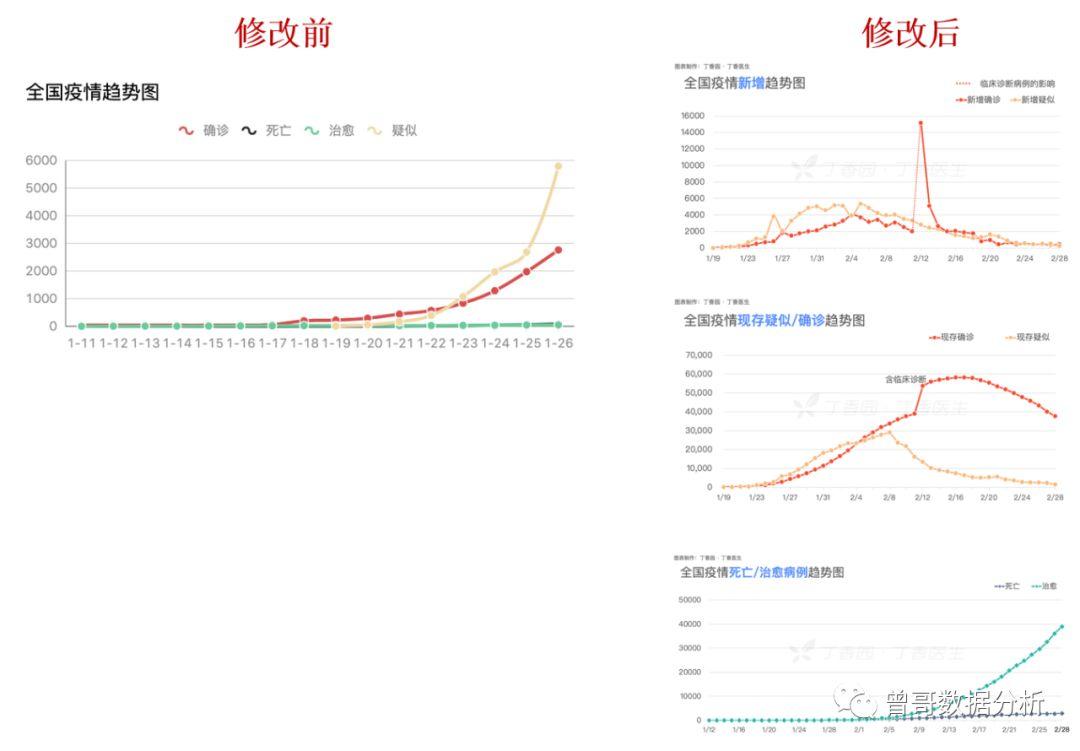Toggle the 现存确诊 legend entry
This screenshot has width=1080, height=751.
(951, 337)
